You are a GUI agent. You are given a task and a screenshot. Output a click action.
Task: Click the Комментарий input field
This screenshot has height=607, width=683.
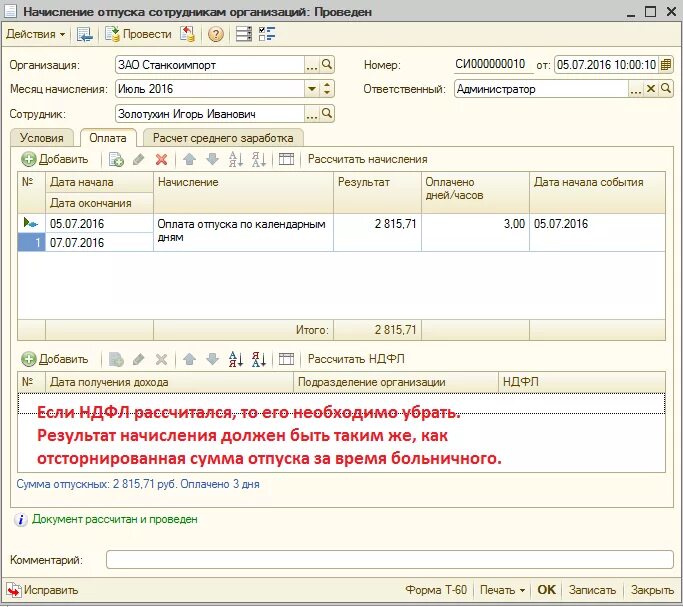pyautogui.click(x=390, y=560)
